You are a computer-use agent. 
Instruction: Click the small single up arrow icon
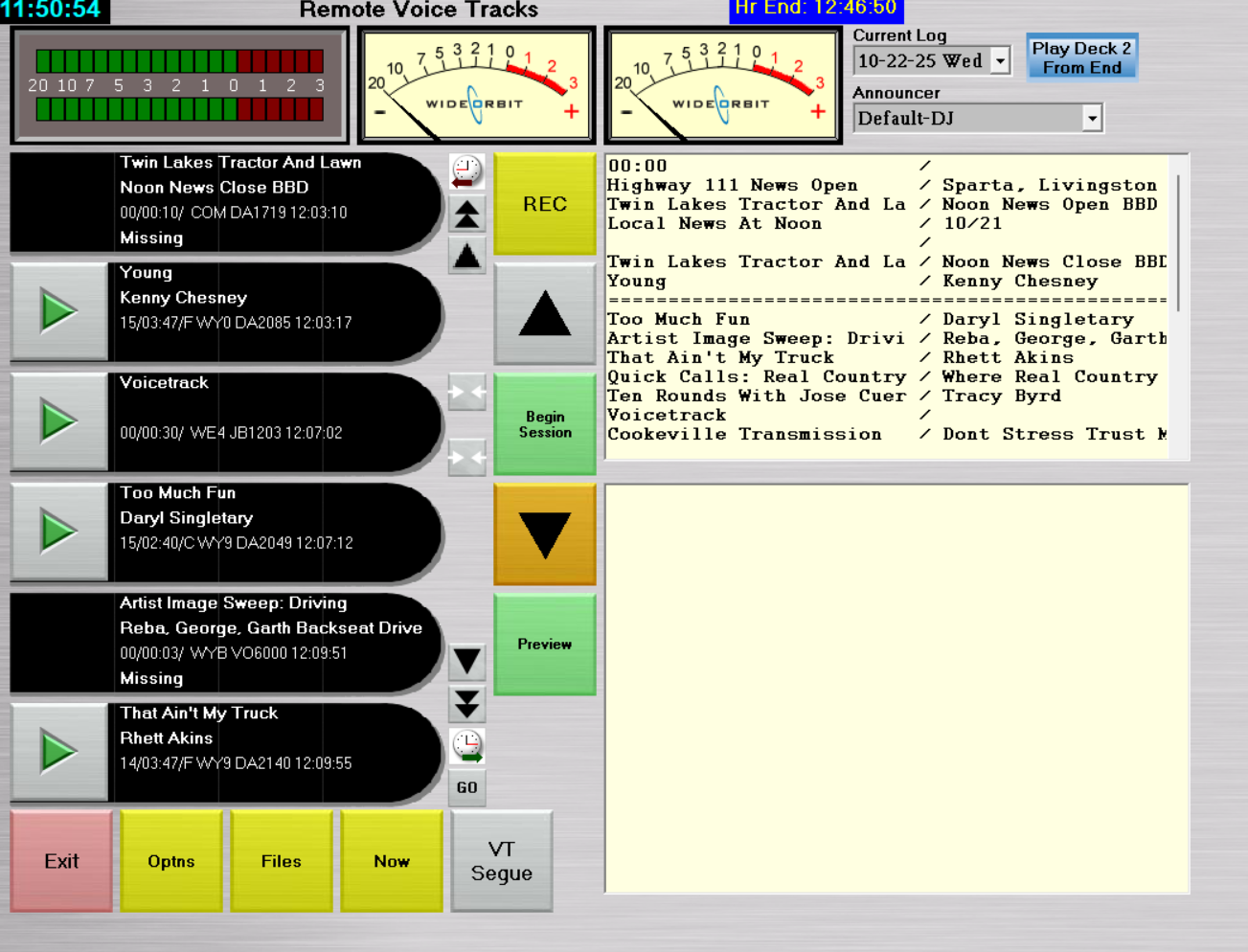pos(466,256)
